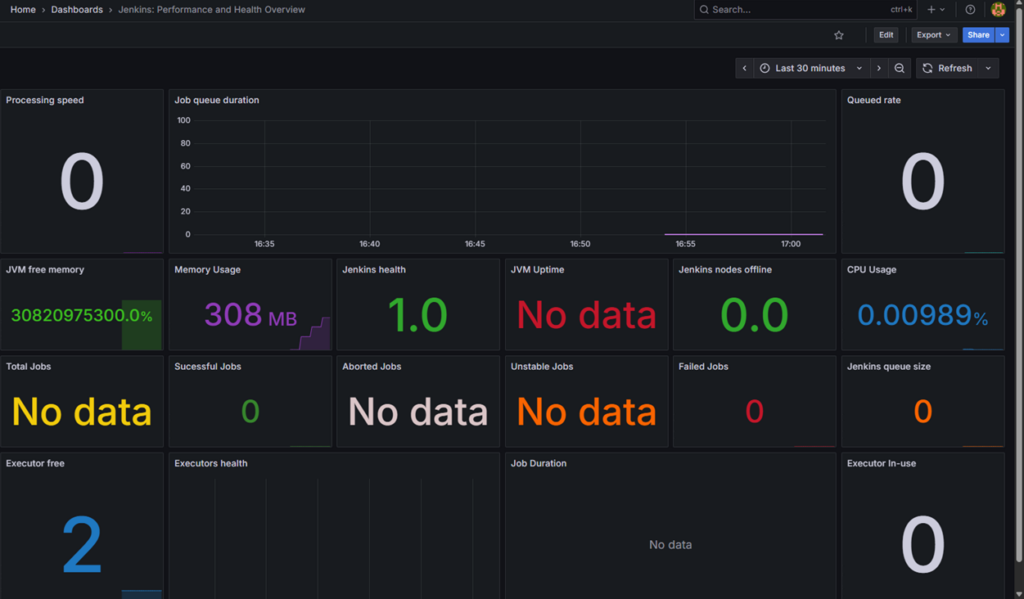This screenshot has width=1024, height=599.
Task: Click the Job queue duration panel title
Action: (217, 100)
